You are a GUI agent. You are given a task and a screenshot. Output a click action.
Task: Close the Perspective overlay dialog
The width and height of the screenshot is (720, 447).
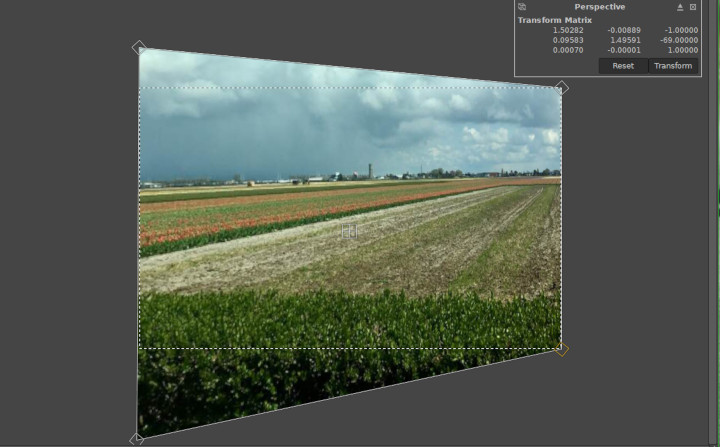pyautogui.click(x=693, y=7)
